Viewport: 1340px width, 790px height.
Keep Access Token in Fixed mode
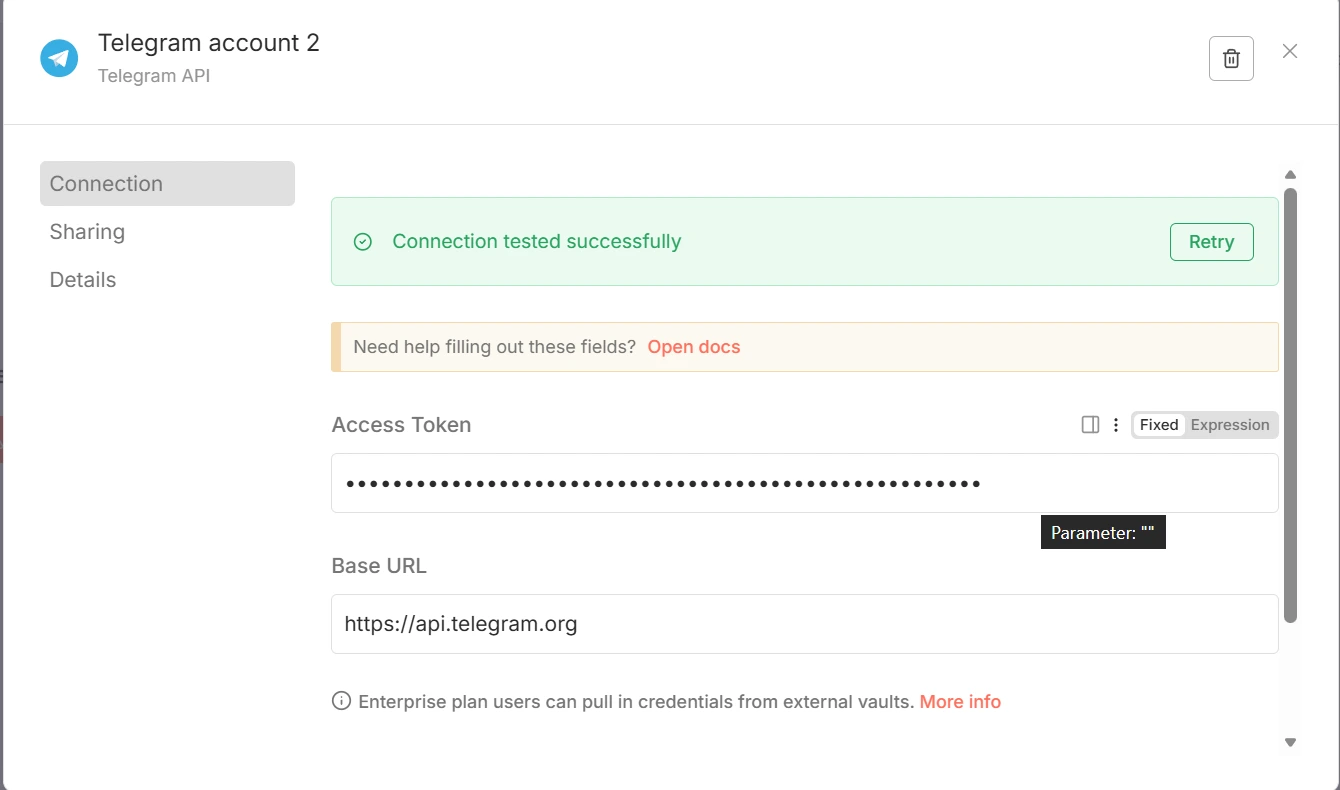tap(1157, 424)
